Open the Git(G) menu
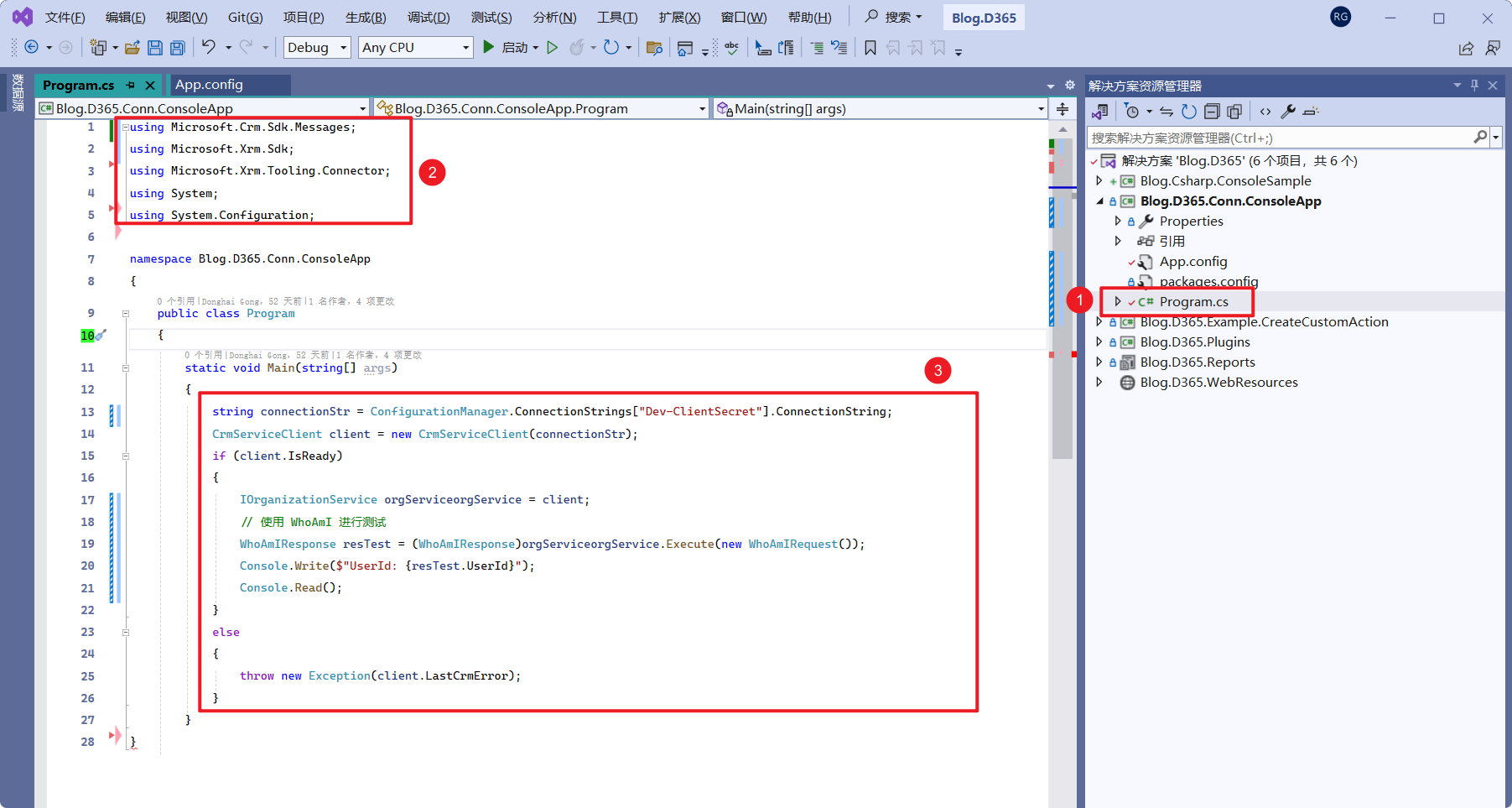This screenshot has height=808, width=1512. point(246,18)
